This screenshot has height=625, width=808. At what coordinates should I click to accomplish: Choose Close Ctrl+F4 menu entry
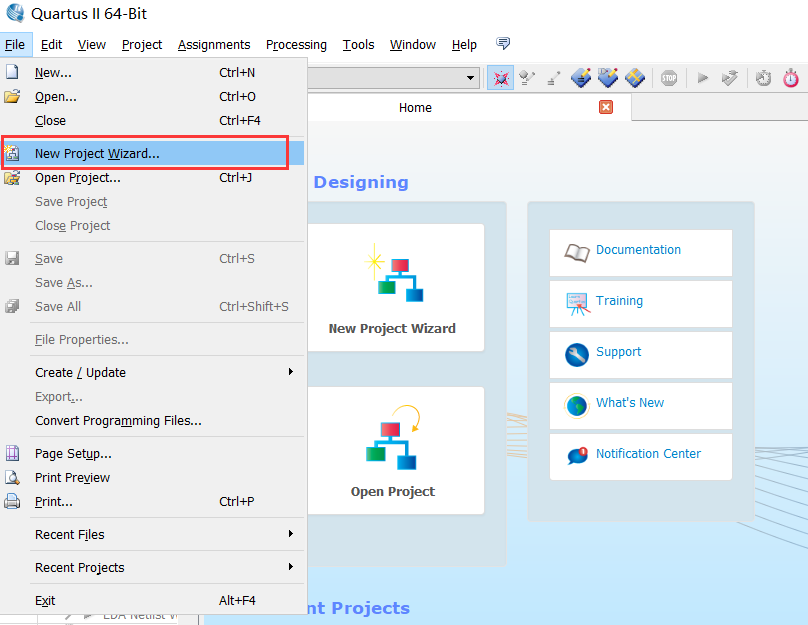[153, 120]
